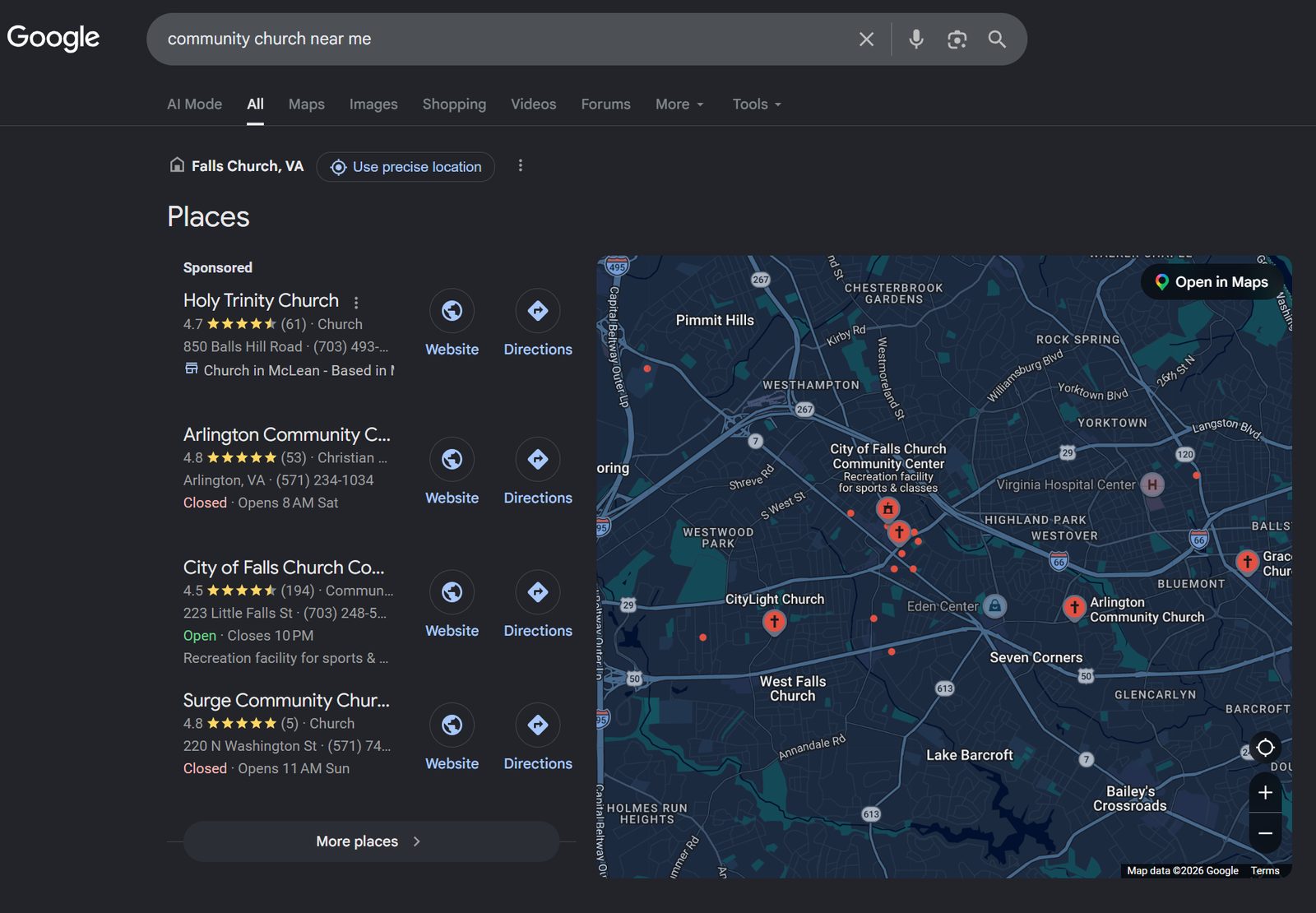Switch to Shopping tab

(454, 104)
